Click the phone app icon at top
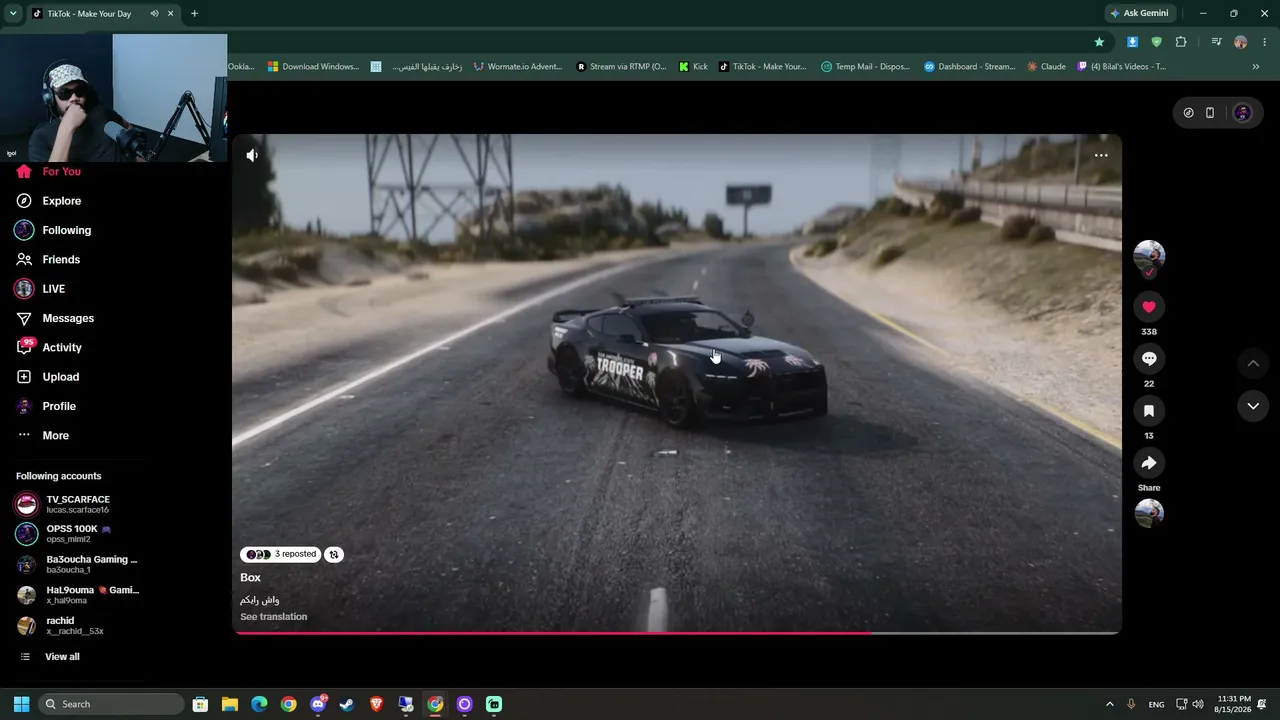 pos(1209,113)
